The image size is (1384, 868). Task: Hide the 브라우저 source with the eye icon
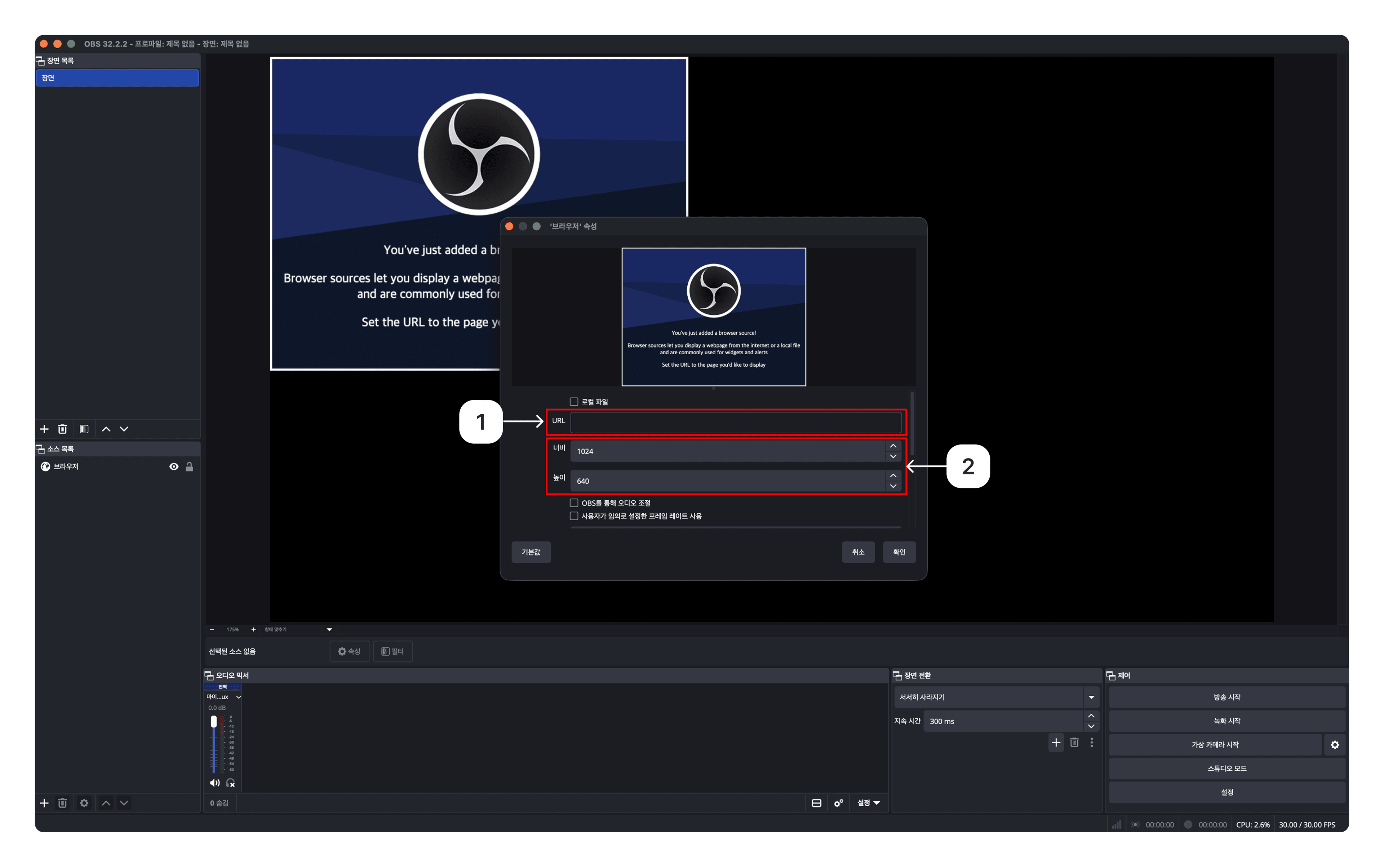(174, 467)
